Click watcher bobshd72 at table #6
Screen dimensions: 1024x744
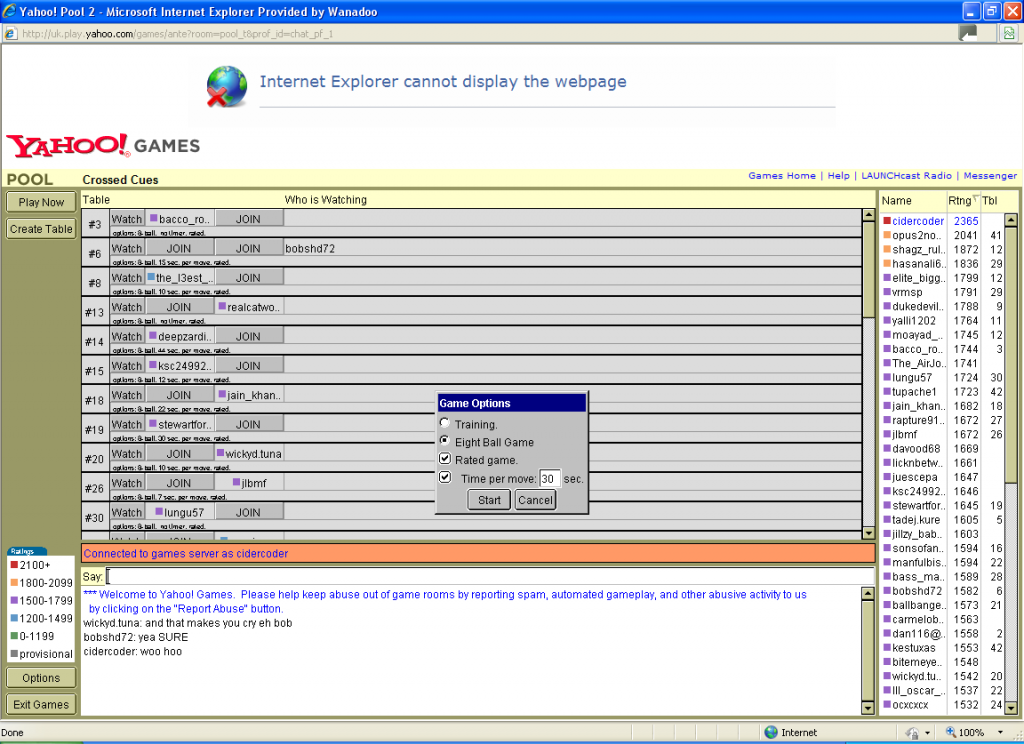click(310, 249)
